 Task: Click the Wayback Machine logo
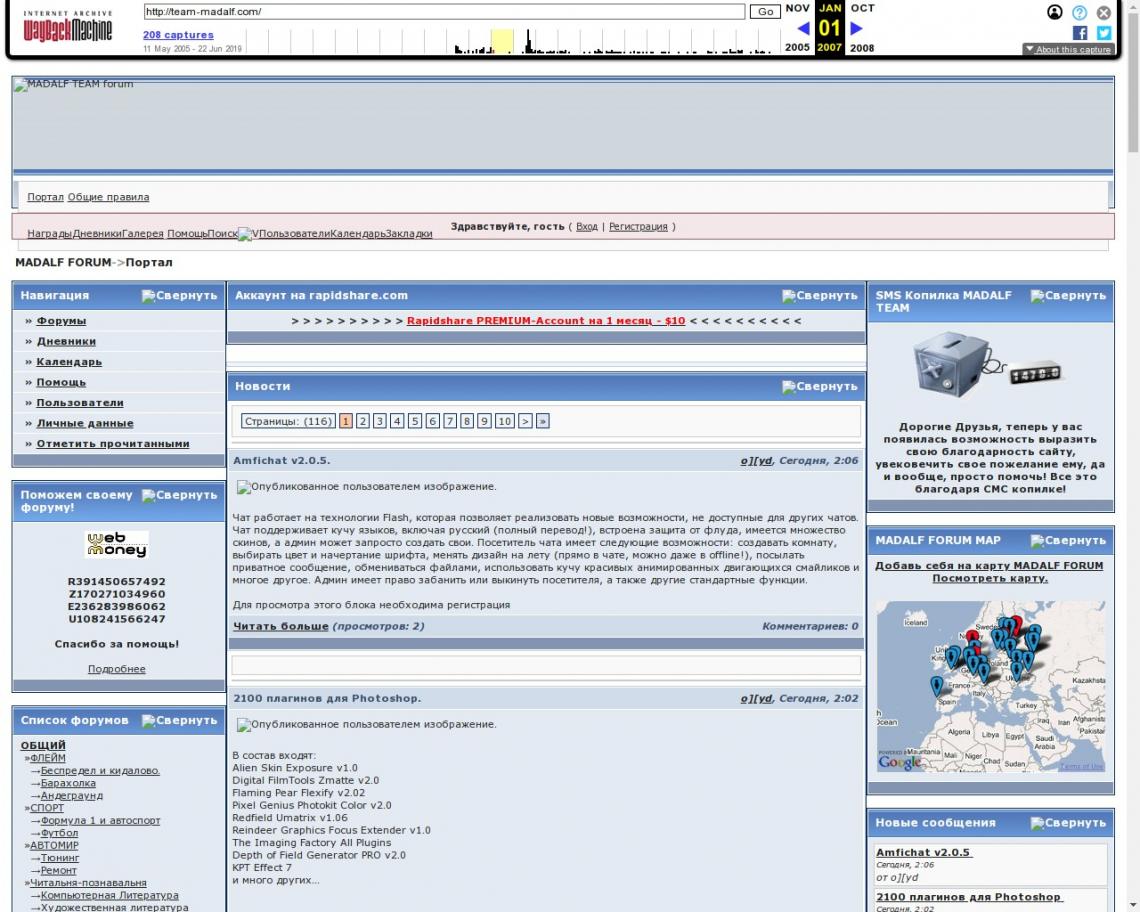68,29
